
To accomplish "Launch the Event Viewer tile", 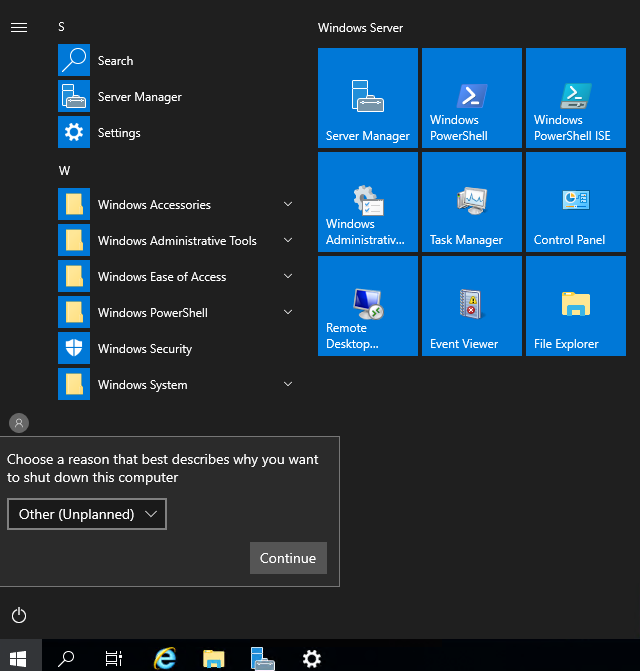I will coord(472,306).
